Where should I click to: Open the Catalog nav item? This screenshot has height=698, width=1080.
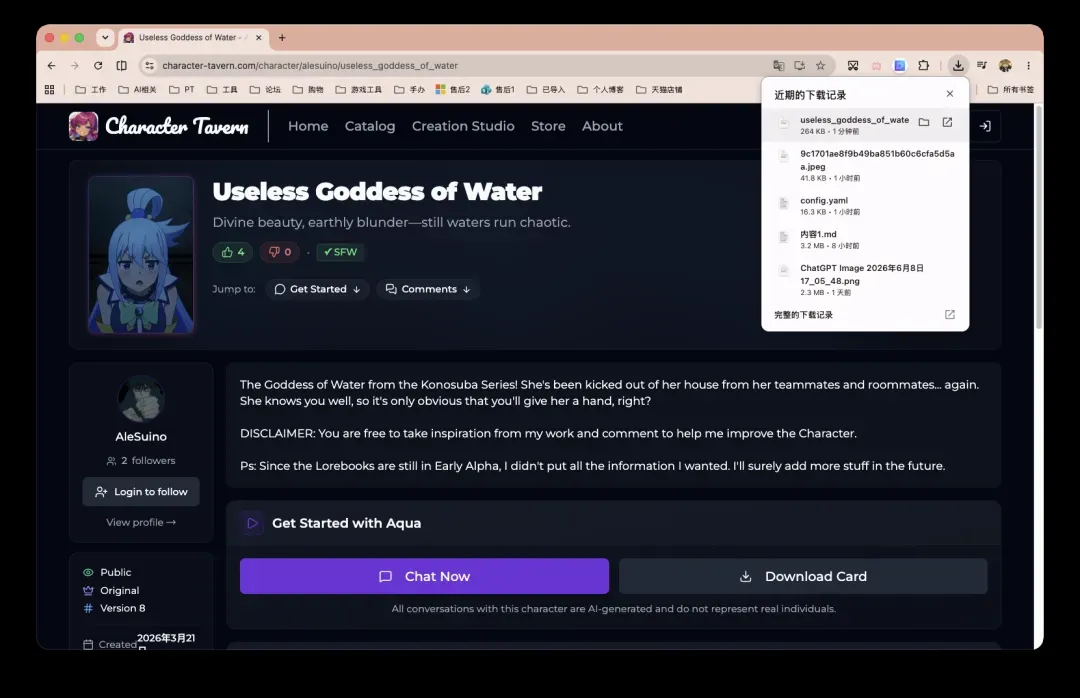pos(370,126)
